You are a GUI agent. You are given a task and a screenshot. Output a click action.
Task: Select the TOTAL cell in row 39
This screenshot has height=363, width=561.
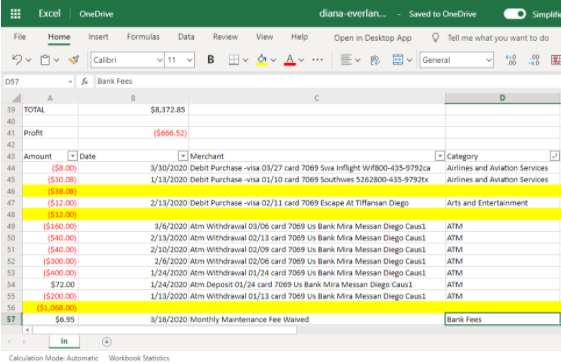50,109
